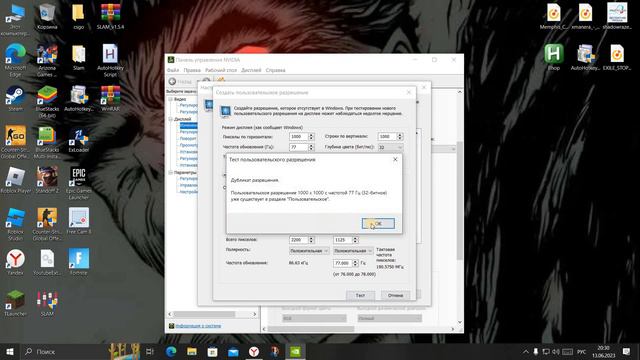Viewport: 640px width, 360px height.
Task: Open the color depth 32 dropdown
Action: [390, 147]
